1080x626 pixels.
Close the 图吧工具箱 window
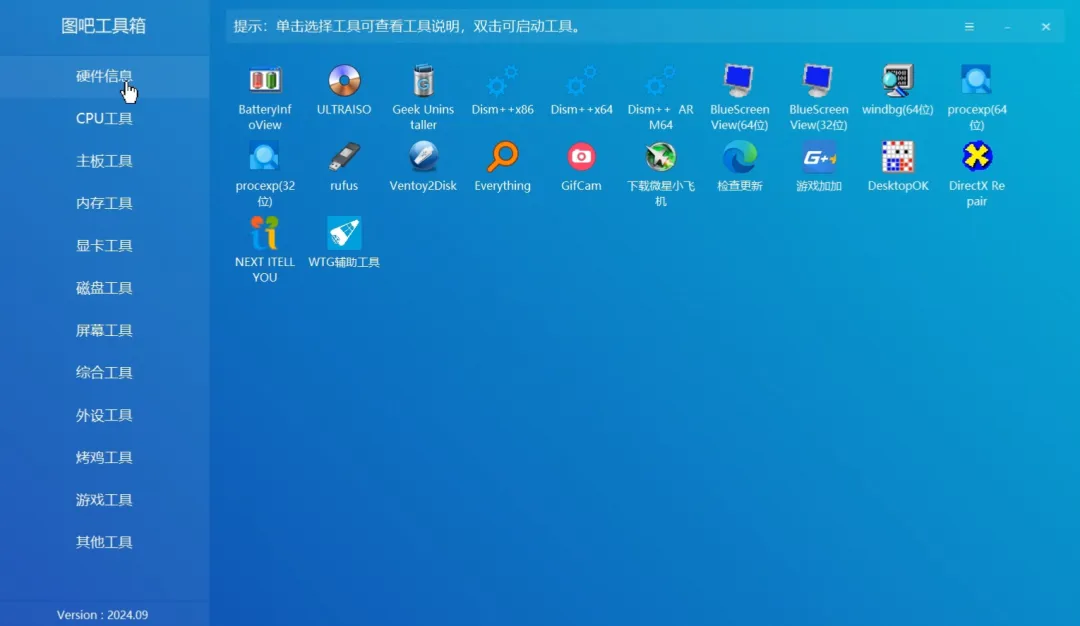[x=1046, y=27]
